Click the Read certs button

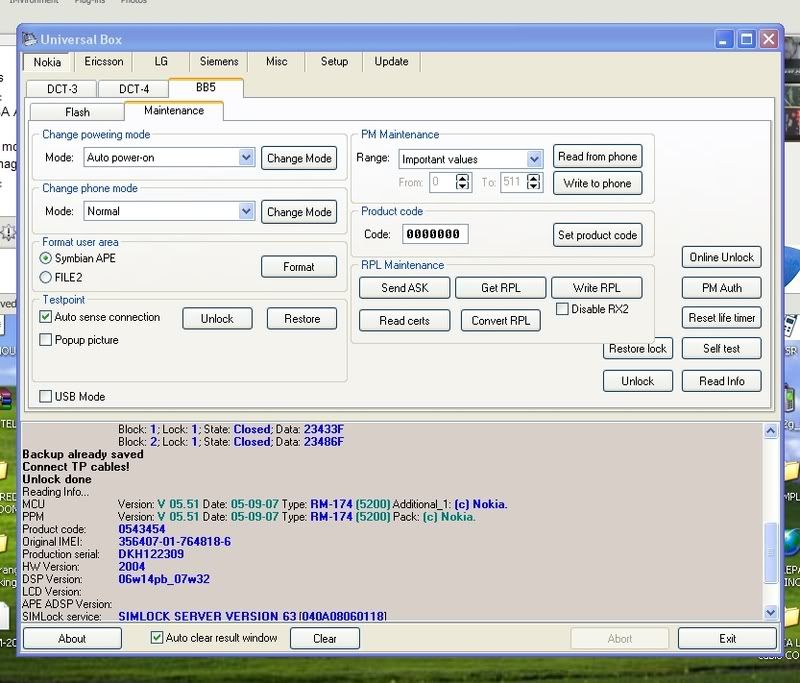[405, 320]
